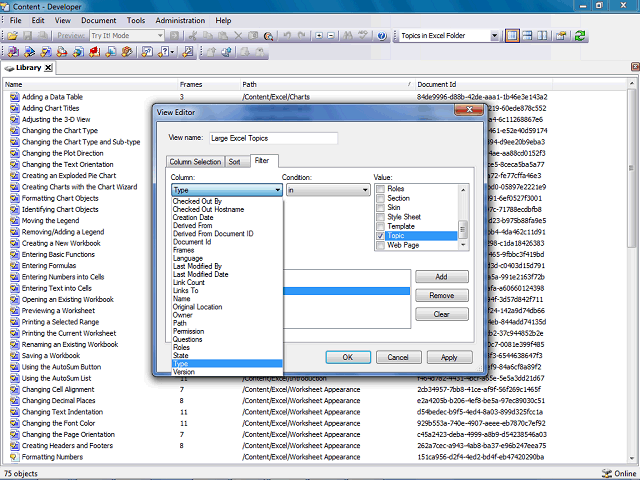Click the new role people icon
Image resolution: width=640 pixels, height=480 pixels.
pyautogui.click(x=127, y=52)
